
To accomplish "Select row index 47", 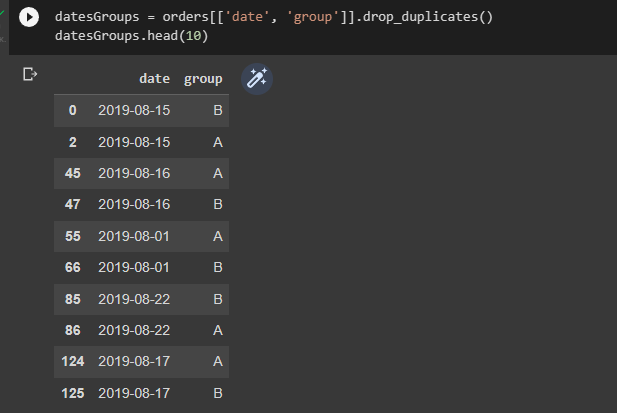I will click(x=73, y=205).
